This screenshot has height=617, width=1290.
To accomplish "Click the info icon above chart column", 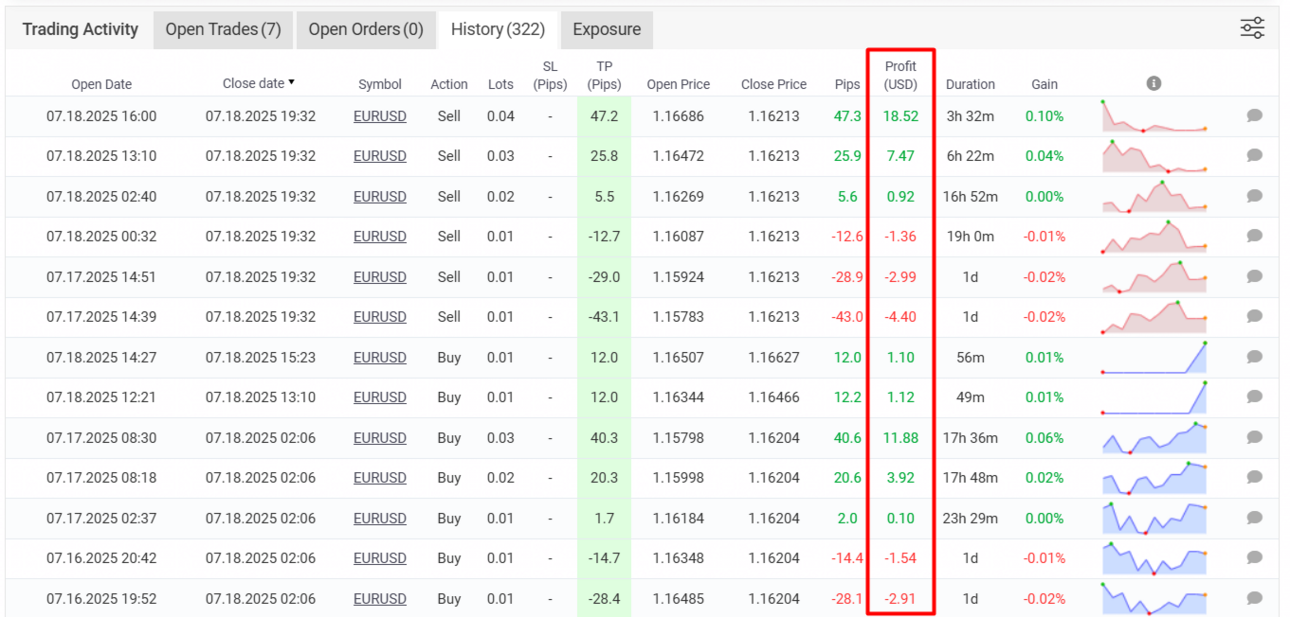I will pos(1153,83).
